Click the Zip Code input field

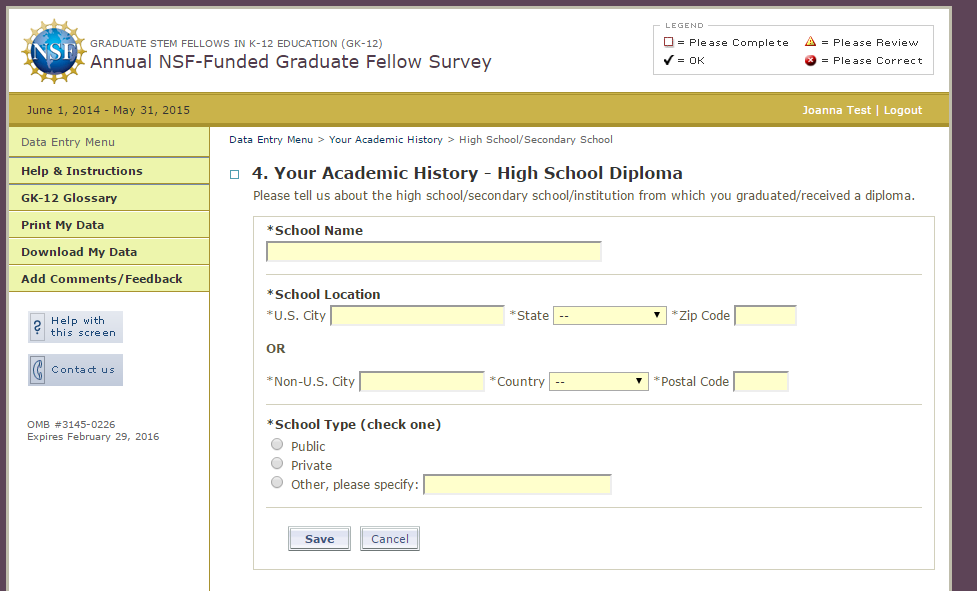pos(765,316)
